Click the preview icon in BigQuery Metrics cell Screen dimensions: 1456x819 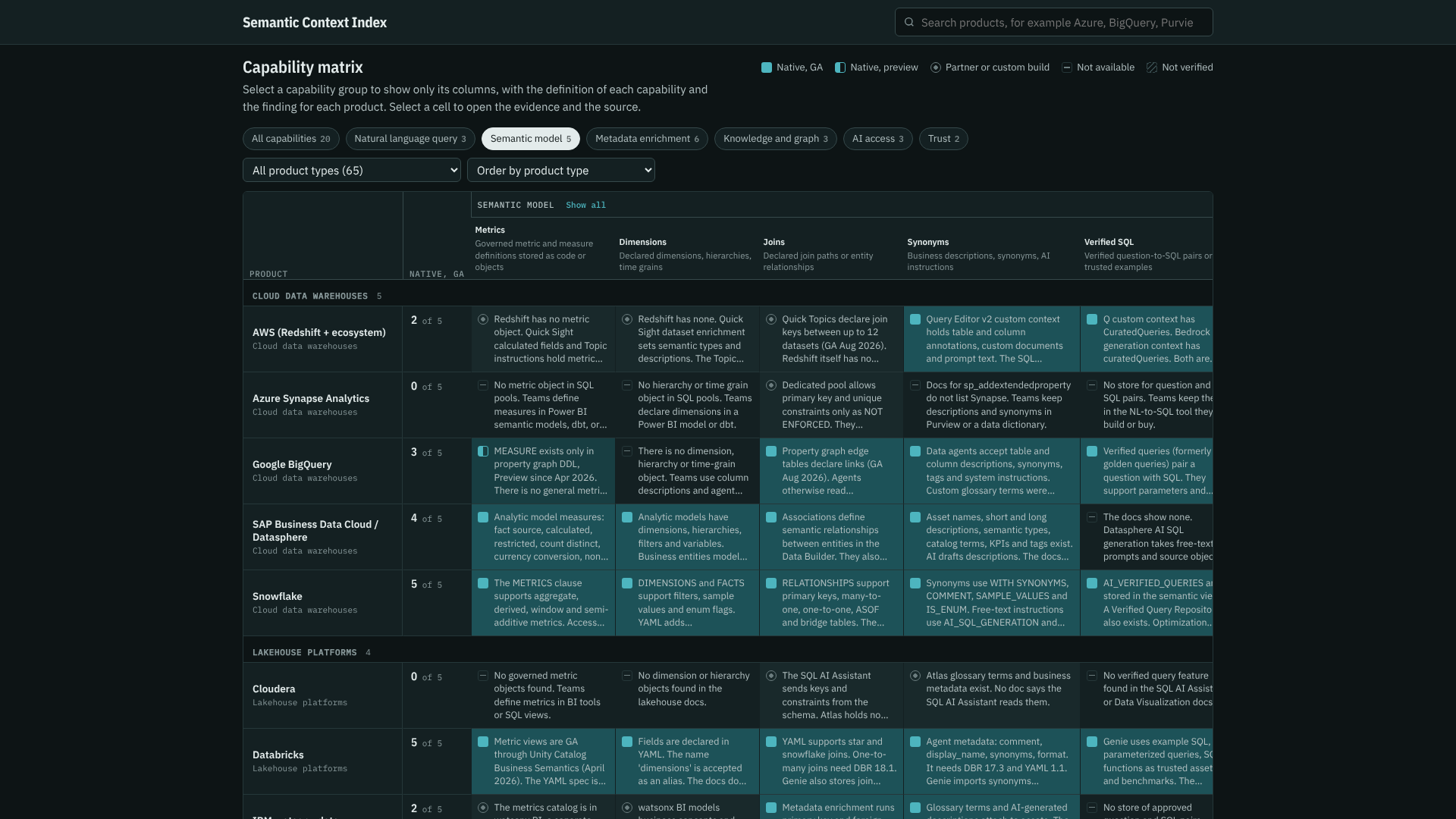pyautogui.click(x=483, y=451)
